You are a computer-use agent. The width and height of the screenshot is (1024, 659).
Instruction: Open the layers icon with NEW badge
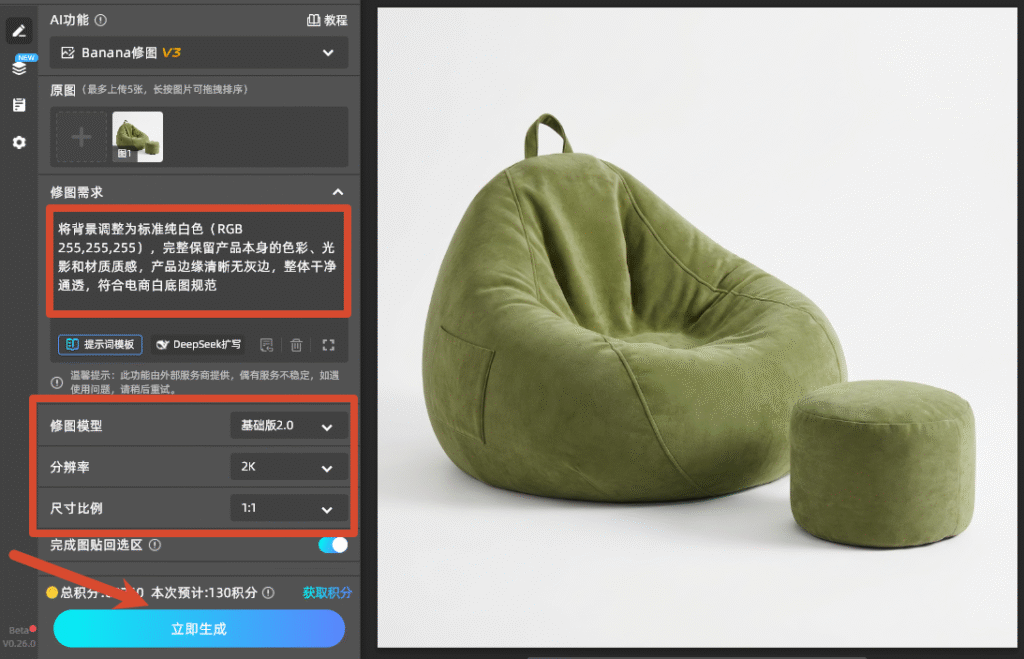point(20,67)
